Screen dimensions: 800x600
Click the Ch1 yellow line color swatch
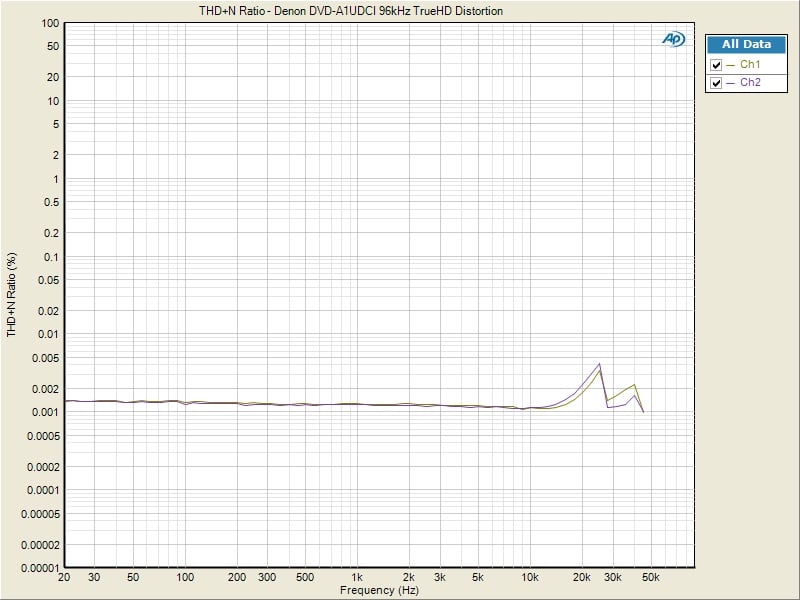(729, 65)
